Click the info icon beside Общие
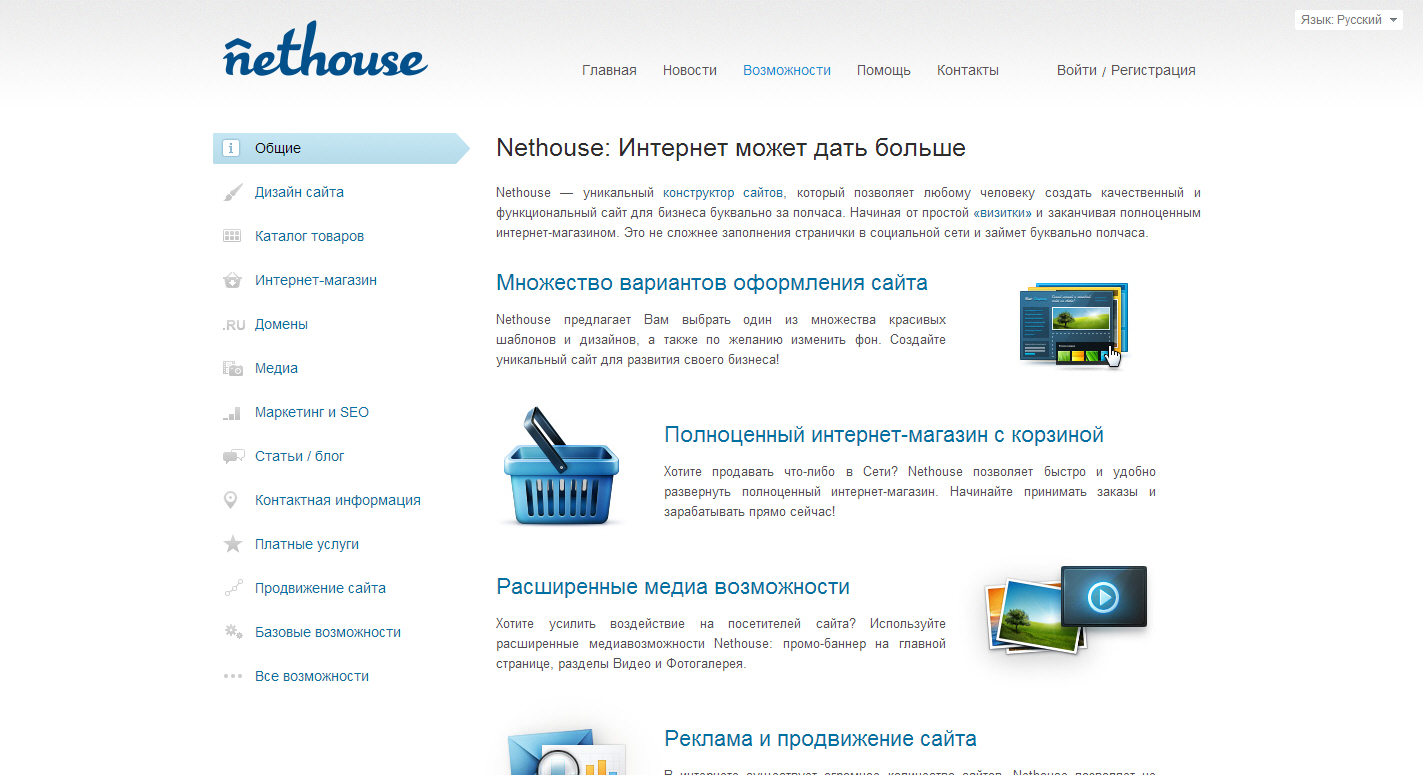 pos(232,148)
